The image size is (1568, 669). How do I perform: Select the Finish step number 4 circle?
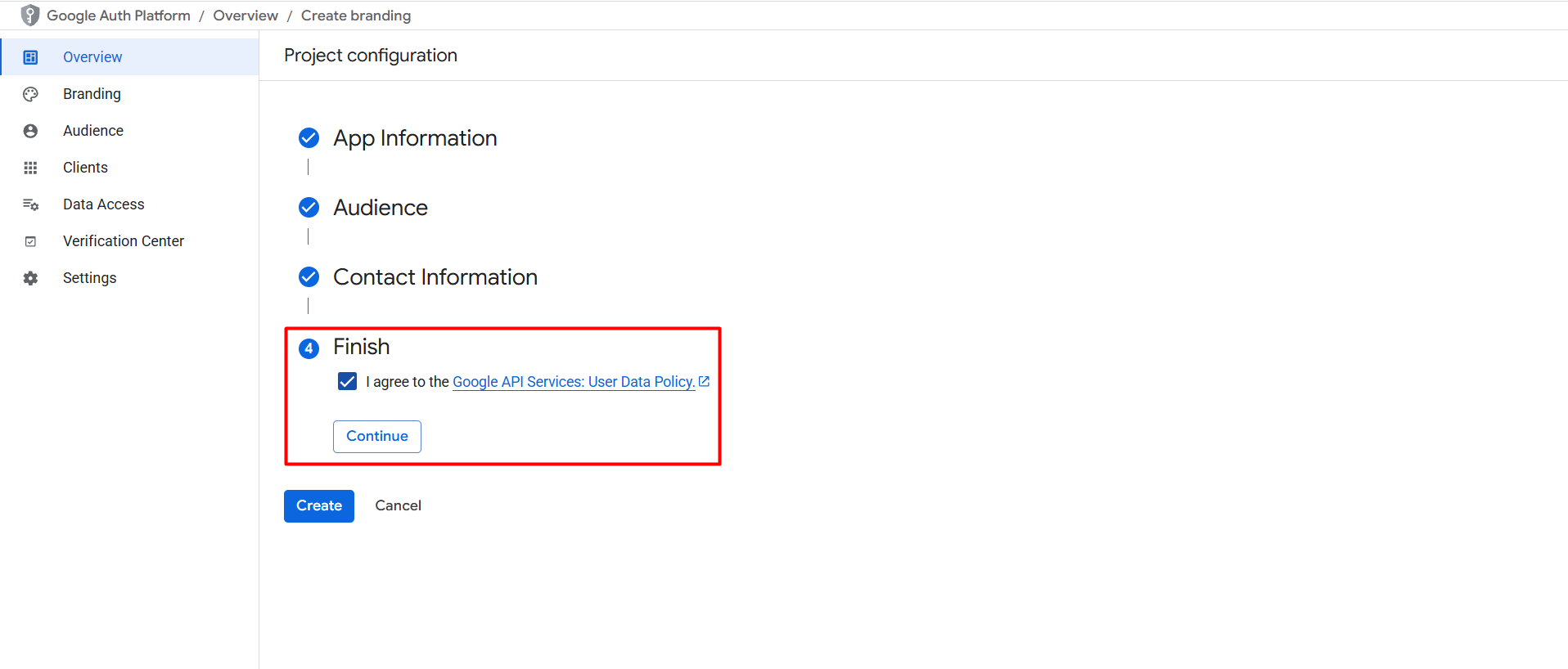(x=309, y=348)
